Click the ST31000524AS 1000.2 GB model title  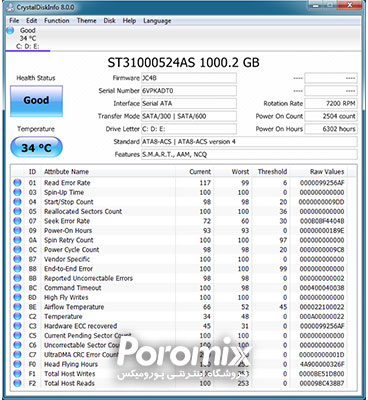(x=183, y=63)
